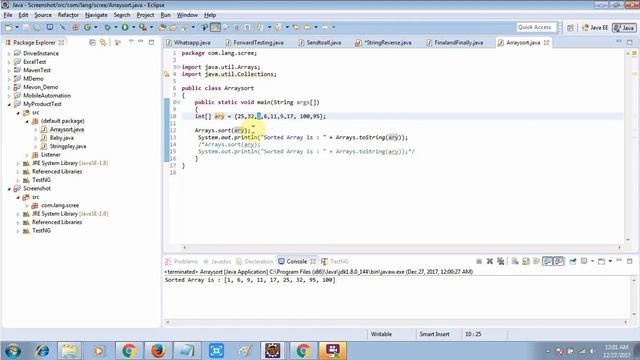The width and height of the screenshot is (640, 360).
Task: Click the New Java Class green icon
Action: coord(87,27)
